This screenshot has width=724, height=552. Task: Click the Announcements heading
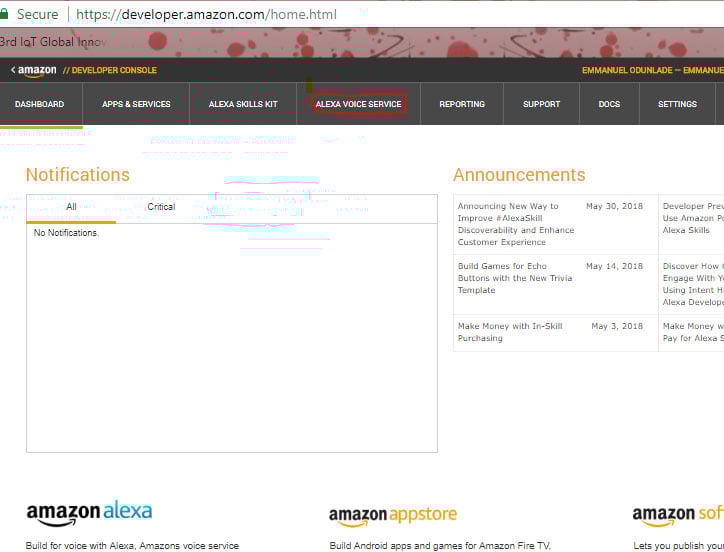click(x=519, y=175)
